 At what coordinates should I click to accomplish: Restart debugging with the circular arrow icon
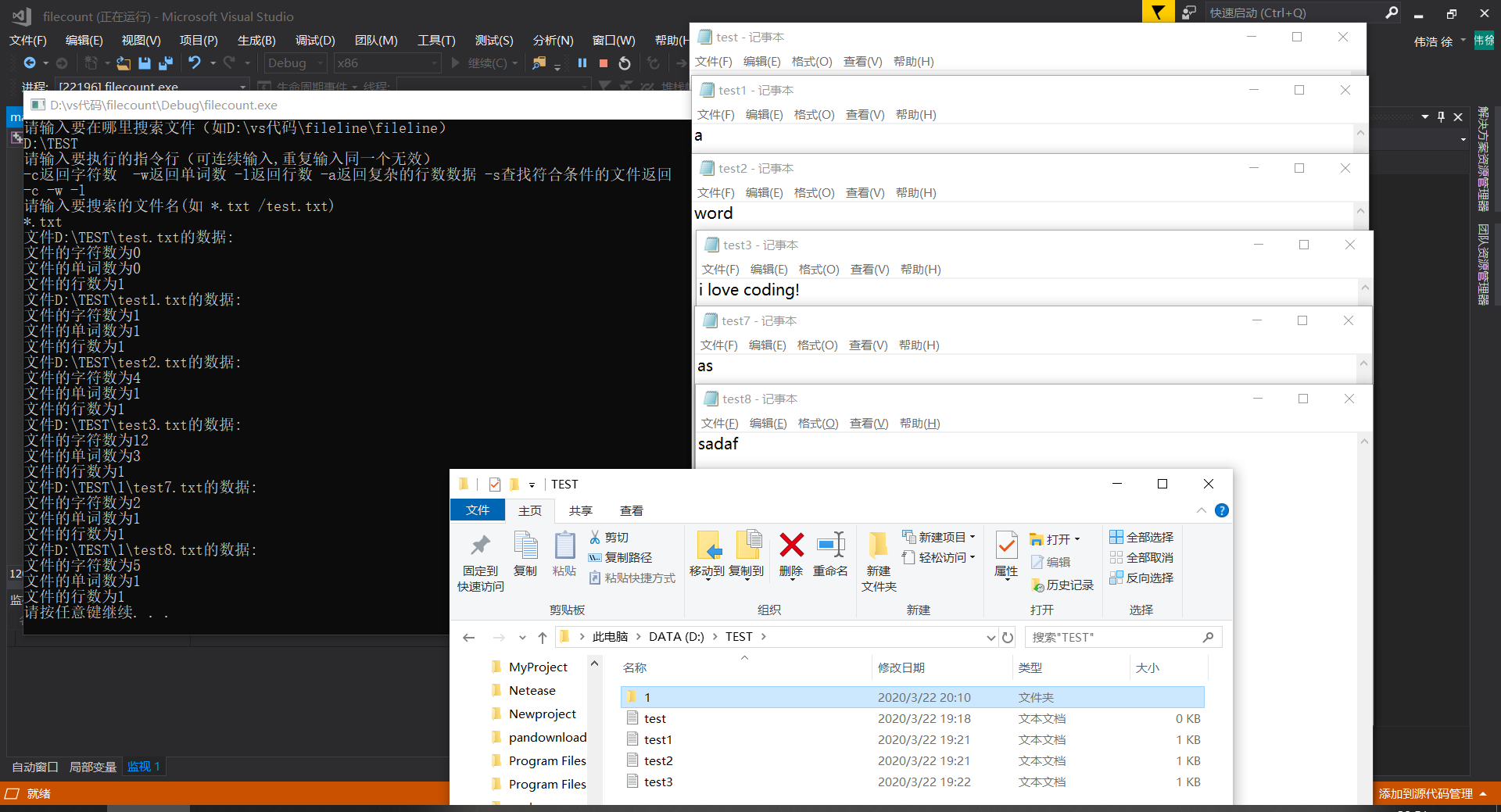[x=625, y=63]
